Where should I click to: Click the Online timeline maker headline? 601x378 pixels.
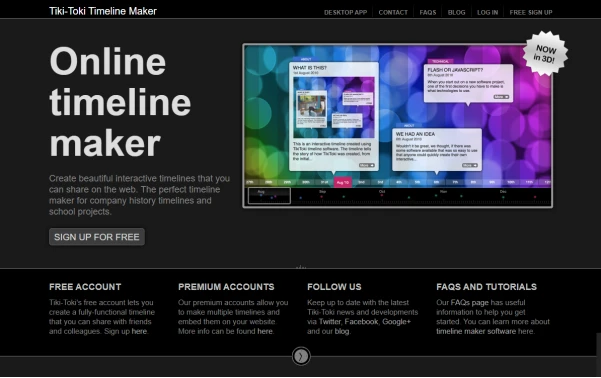click(x=120, y=102)
